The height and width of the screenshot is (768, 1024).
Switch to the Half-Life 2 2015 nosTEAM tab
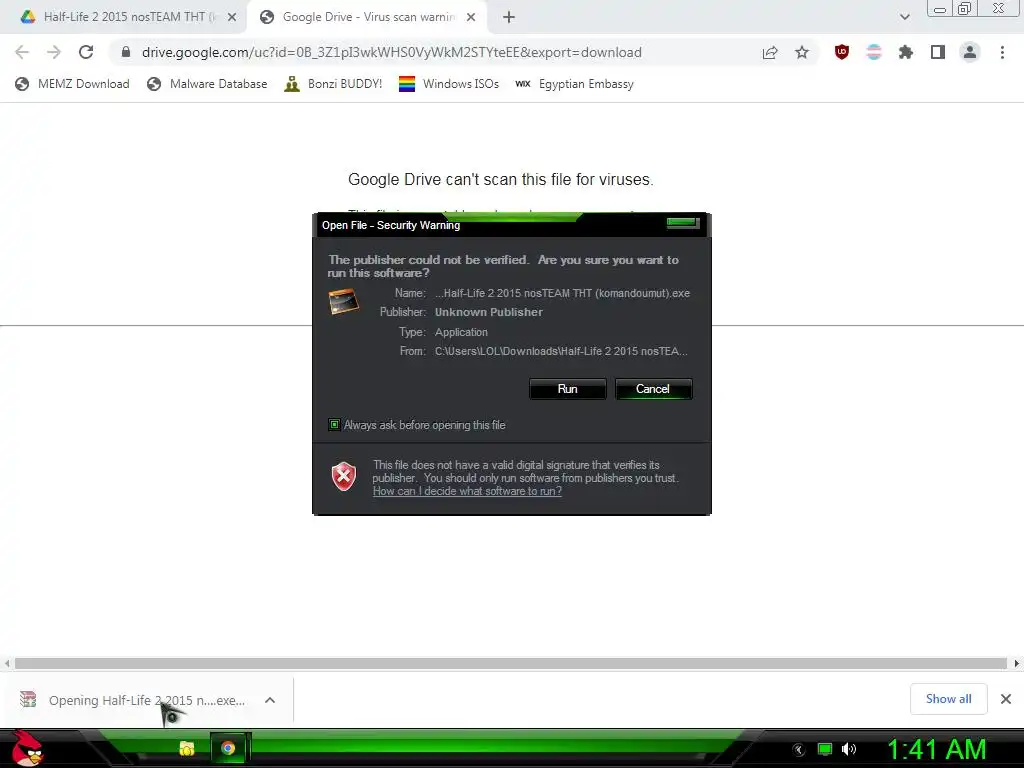130,17
